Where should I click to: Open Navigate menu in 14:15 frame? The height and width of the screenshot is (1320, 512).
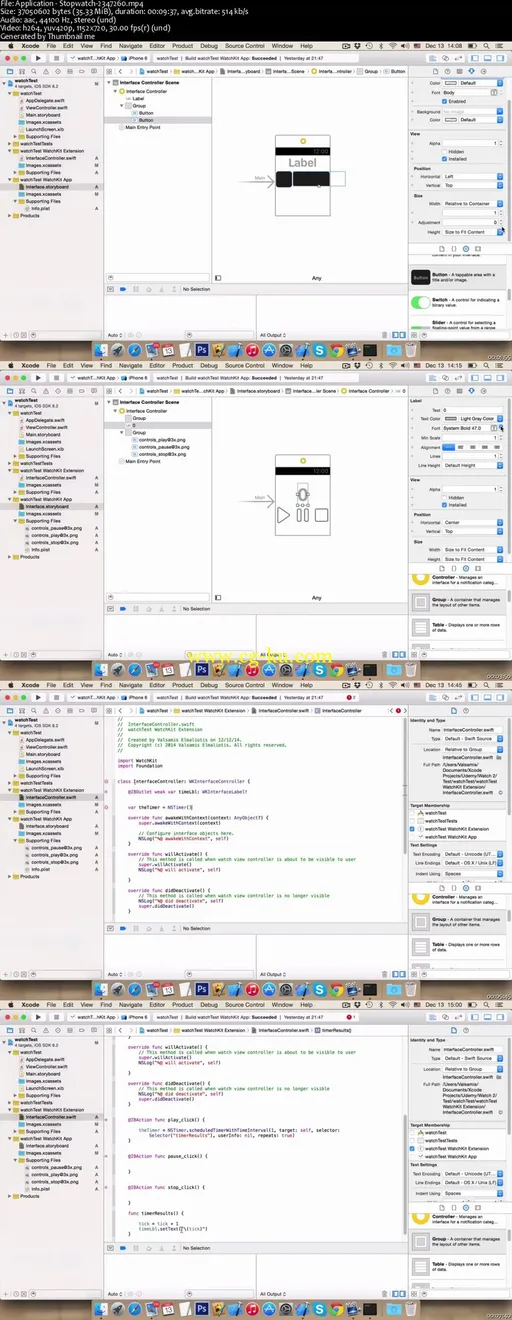click(x=130, y=365)
